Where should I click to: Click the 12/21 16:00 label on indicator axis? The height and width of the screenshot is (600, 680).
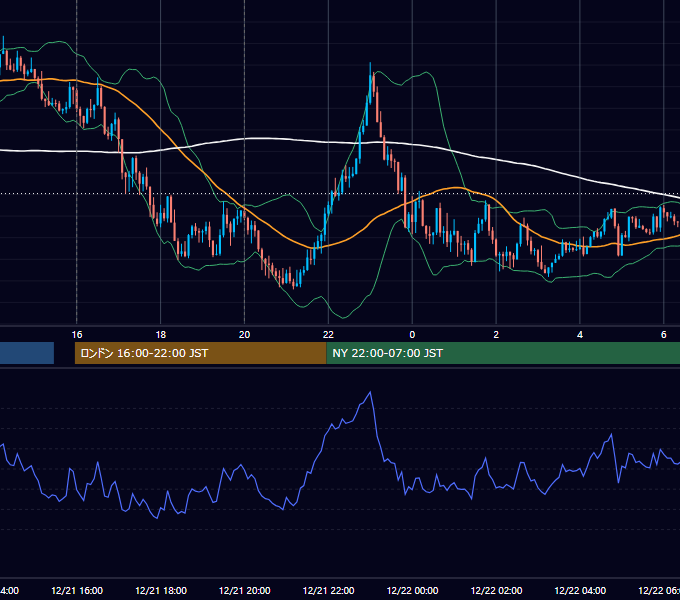coord(77,590)
